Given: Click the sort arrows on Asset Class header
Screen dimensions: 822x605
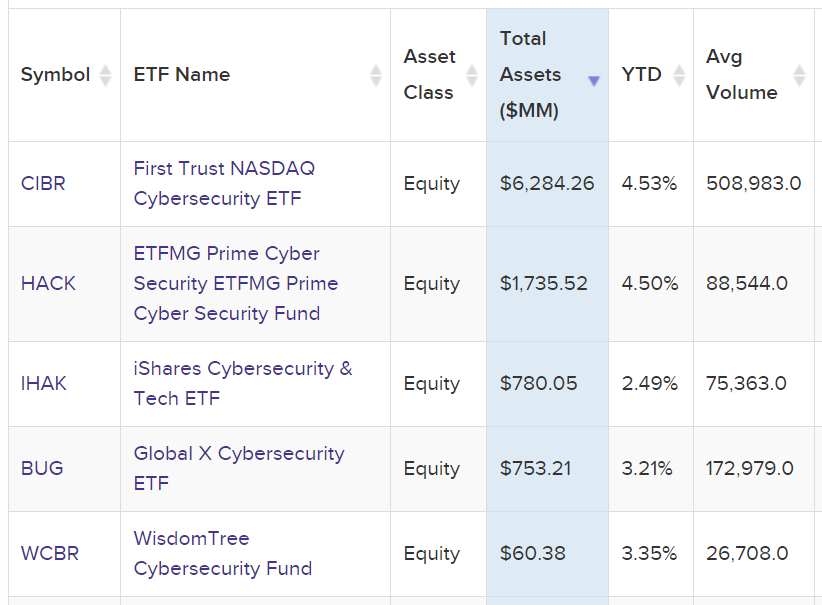Looking at the screenshot, I should pyautogui.click(x=470, y=74).
